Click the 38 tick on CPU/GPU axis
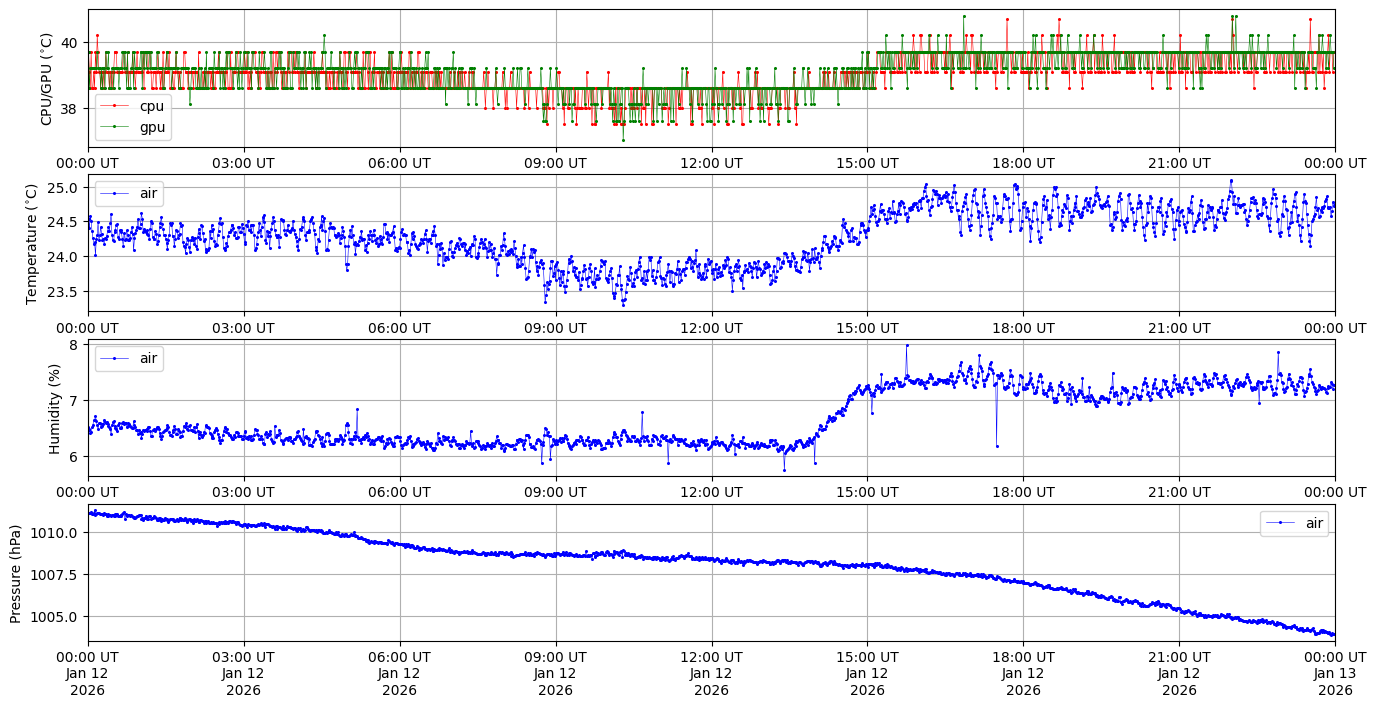The image size is (1376, 707). click(x=72, y=108)
